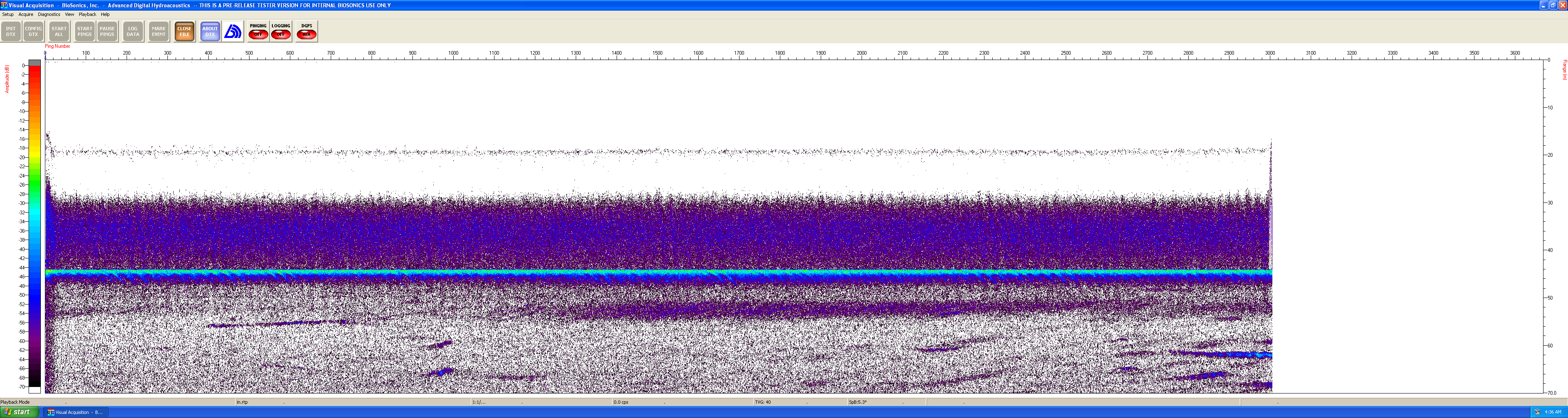Toggle the LOGGING OFF indicator
This screenshot has height=418, width=1568.
click(x=281, y=32)
